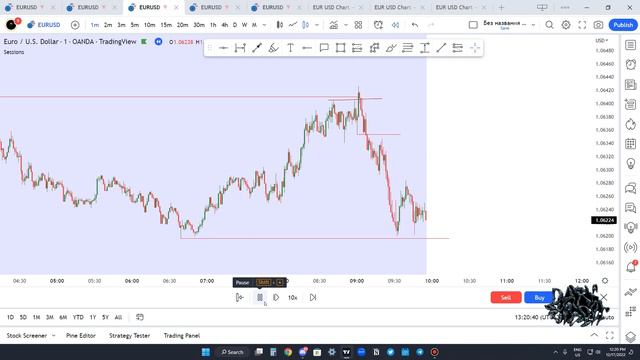
Task: Select the 1h timeframe
Action: click(x=213, y=25)
